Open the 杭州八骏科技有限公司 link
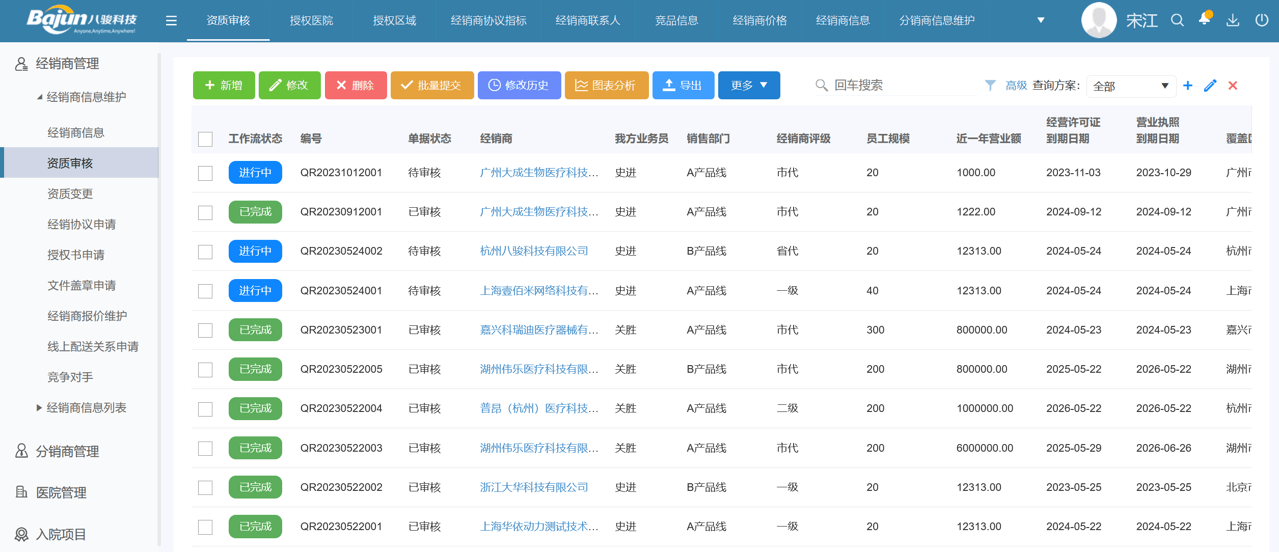The width and height of the screenshot is (1279, 552). tap(534, 251)
